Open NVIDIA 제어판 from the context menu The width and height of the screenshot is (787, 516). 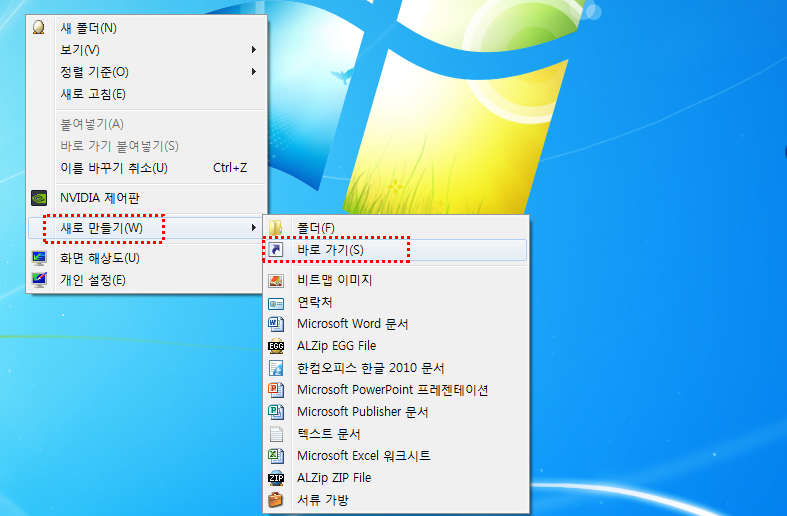147,198
